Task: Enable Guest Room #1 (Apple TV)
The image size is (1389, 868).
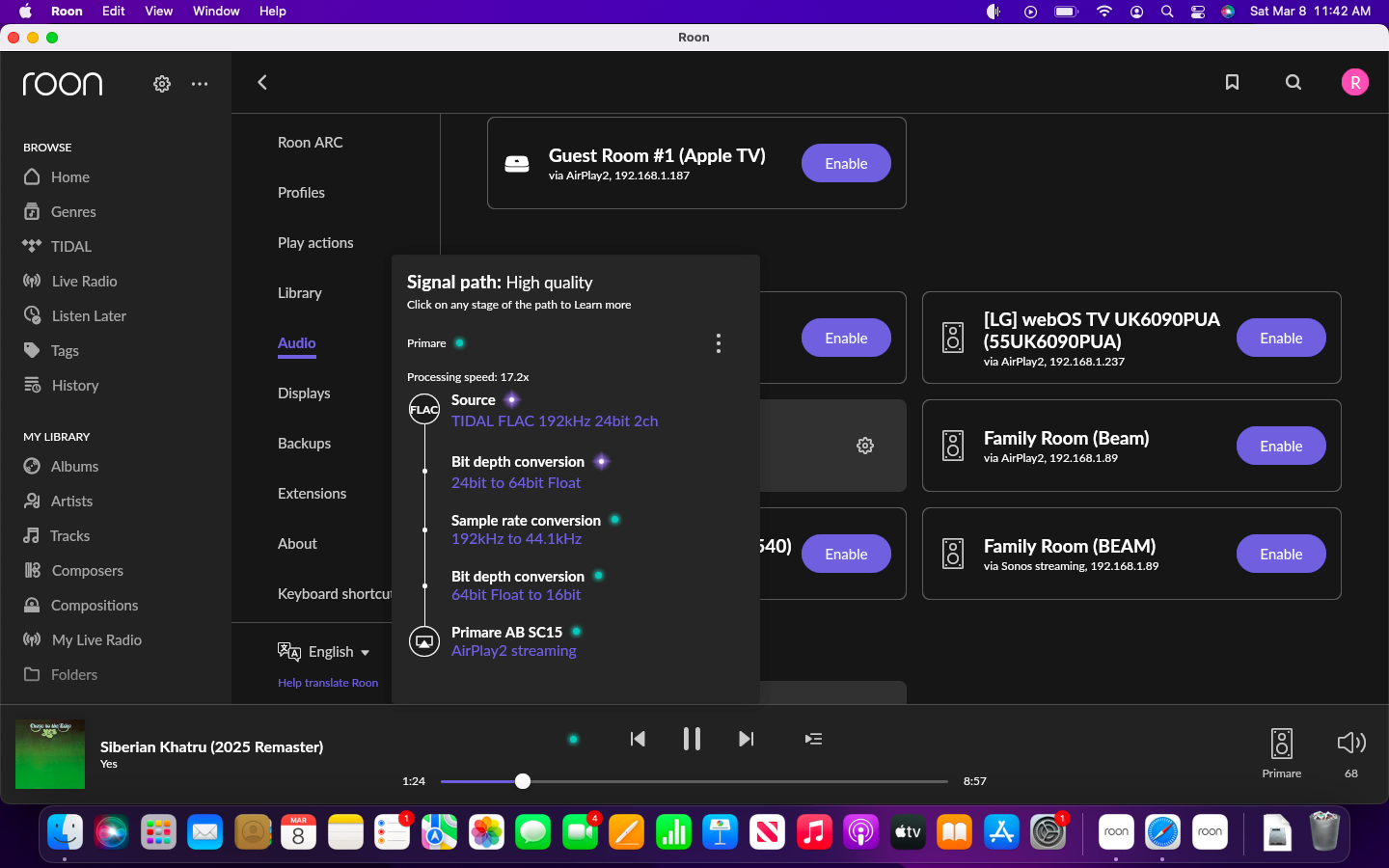Action: pyautogui.click(x=846, y=163)
